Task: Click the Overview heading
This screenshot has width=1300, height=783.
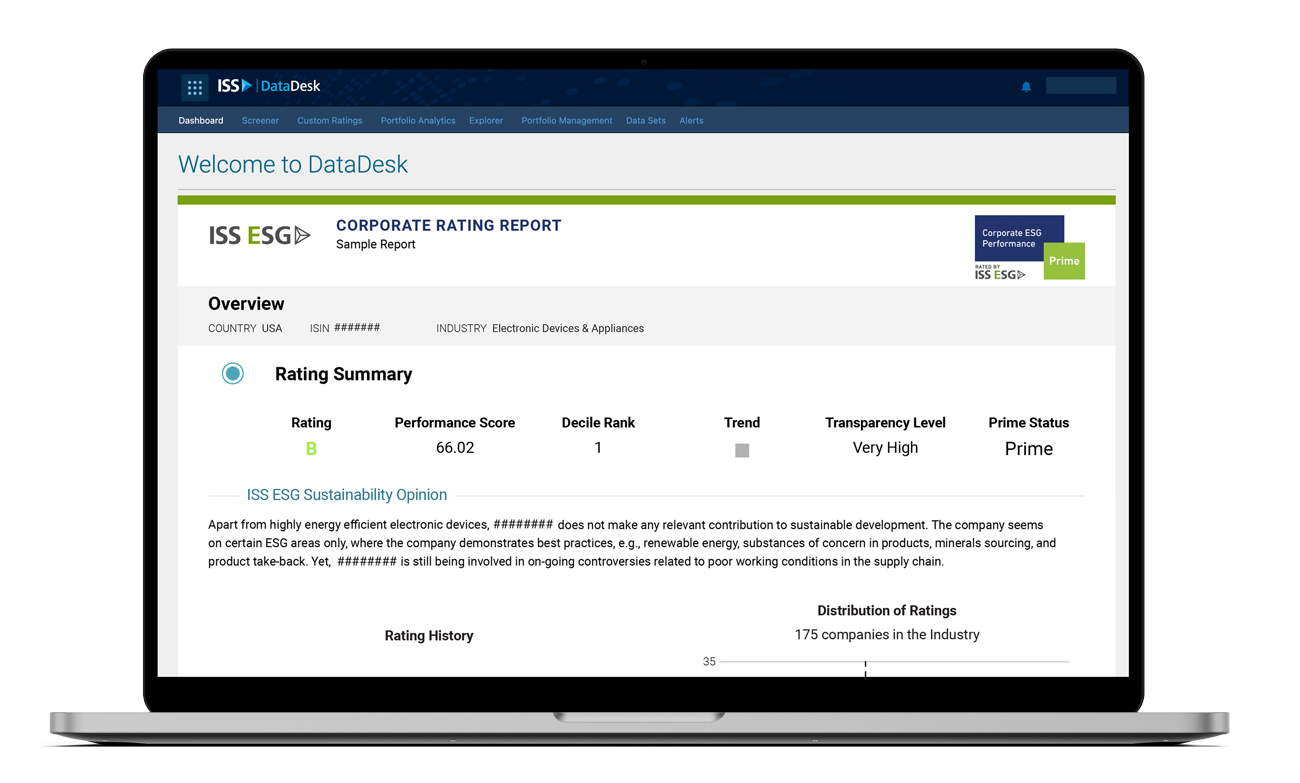Action: [x=246, y=304]
